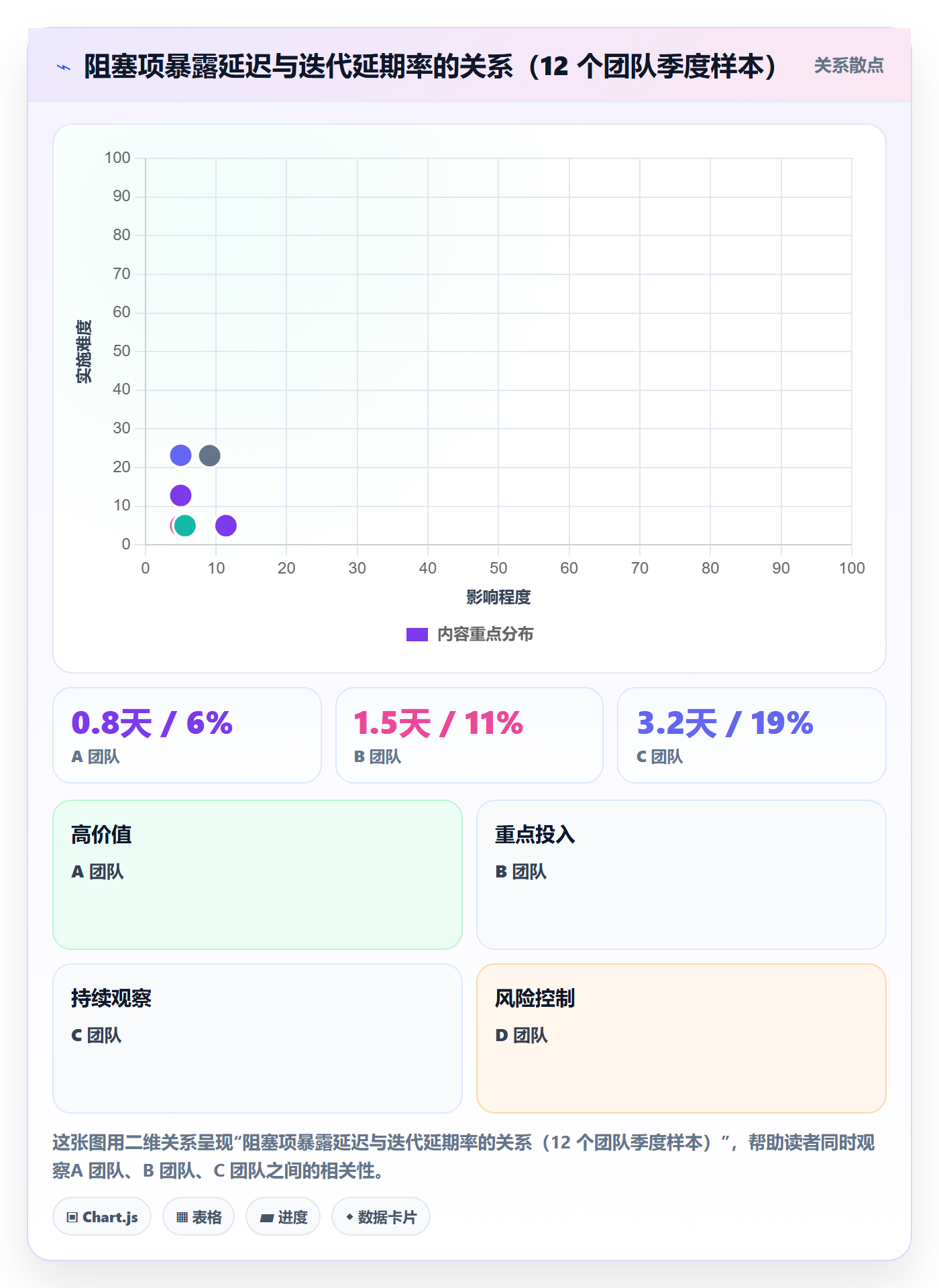Click the 进度 tag chip

283,1217
